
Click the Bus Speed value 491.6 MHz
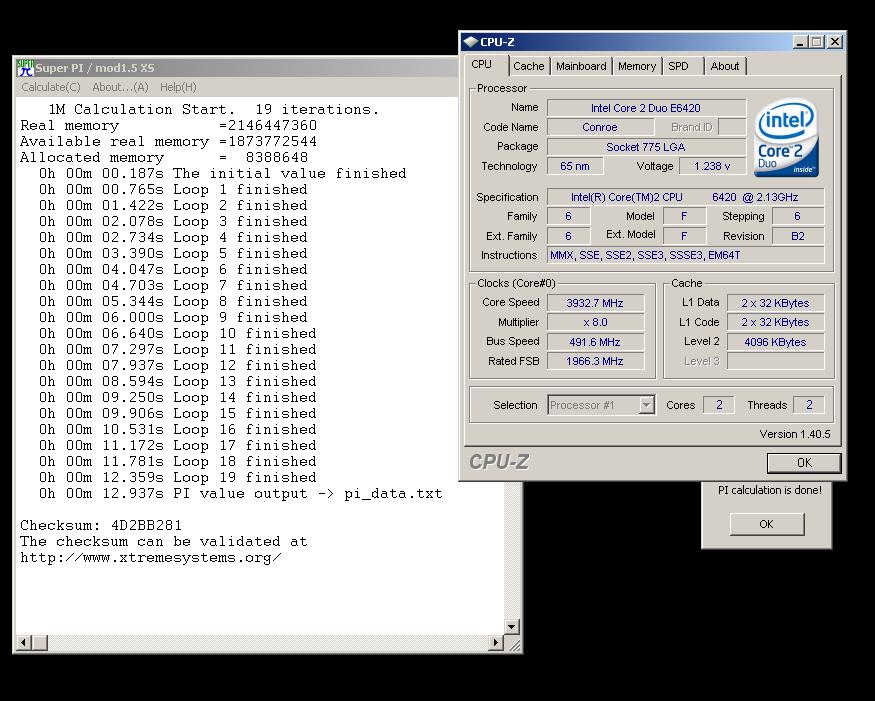tap(595, 342)
